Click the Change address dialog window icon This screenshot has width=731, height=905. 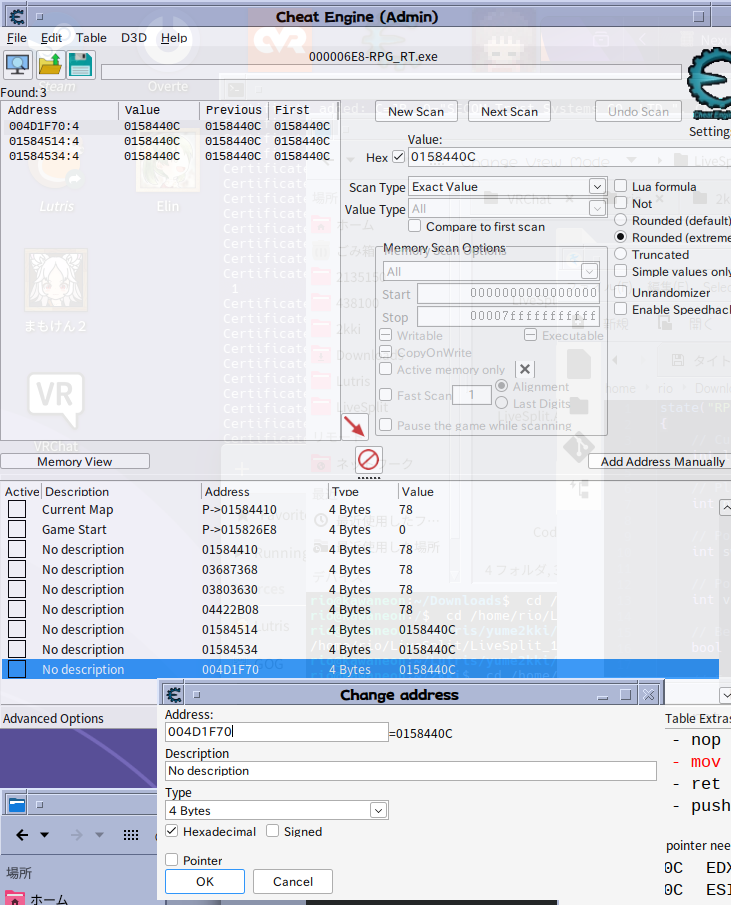coord(173,694)
